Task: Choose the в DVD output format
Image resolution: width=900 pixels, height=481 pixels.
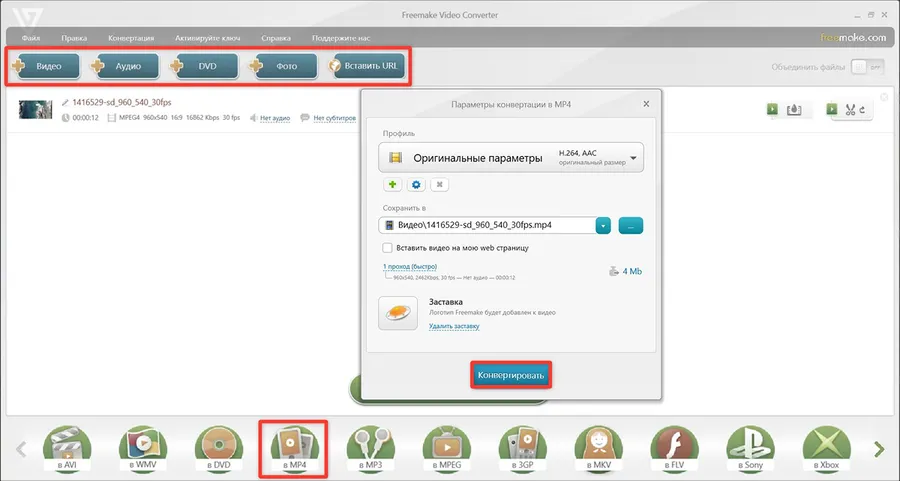Action: tap(219, 449)
